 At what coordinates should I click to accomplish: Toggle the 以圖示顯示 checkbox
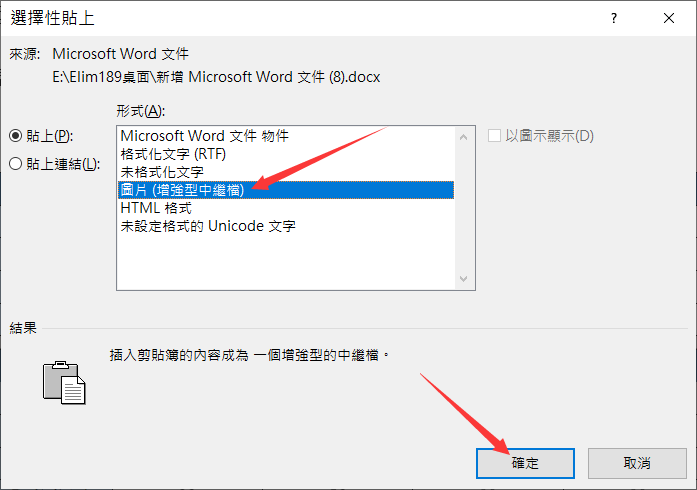pyautogui.click(x=494, y=136)
